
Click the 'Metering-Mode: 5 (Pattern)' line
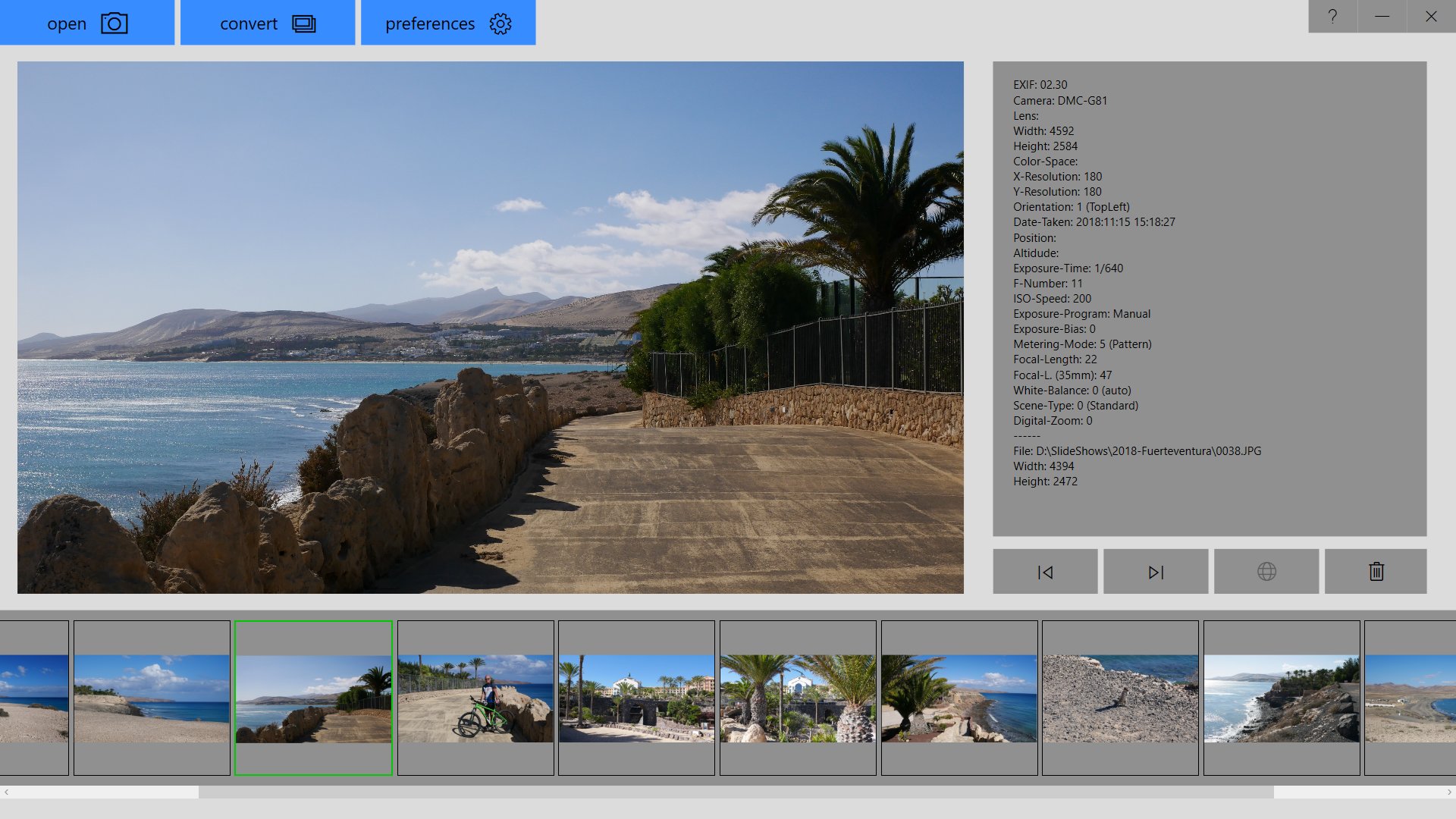coord(1082,344)
